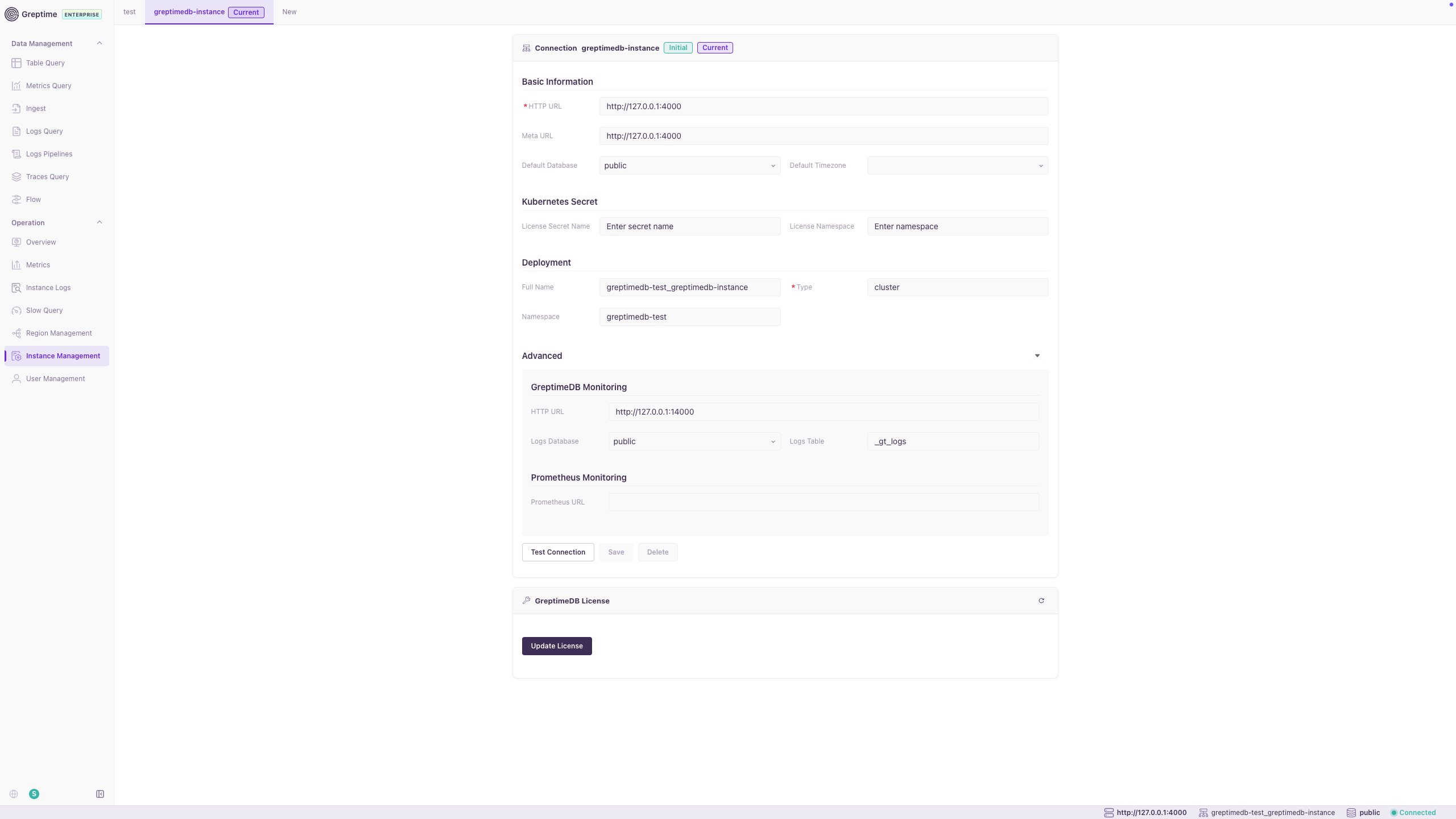
Task: Open the Operation Metrics page
Action: click(56, 265)
